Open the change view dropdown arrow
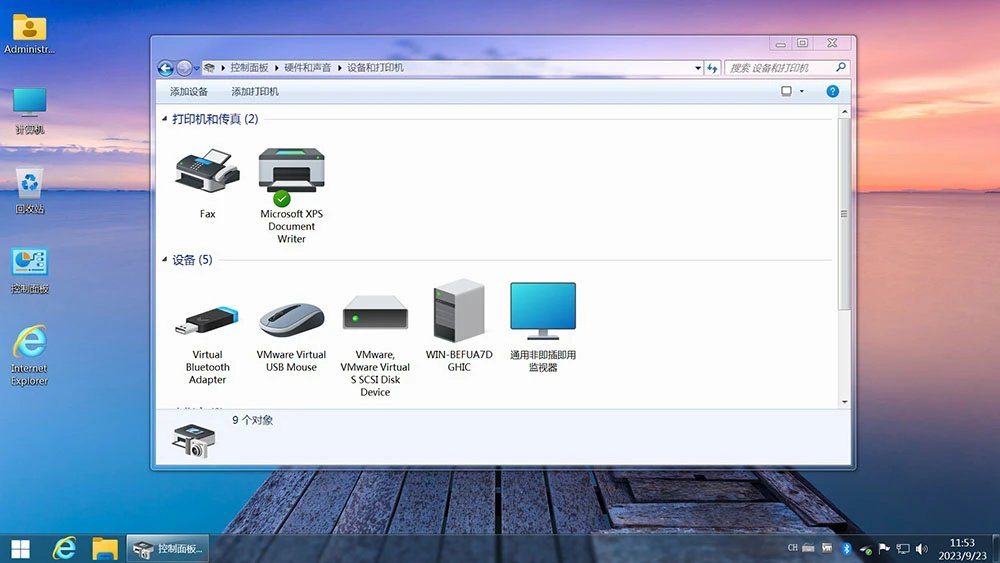Viewport: 1000px width, 563px height. tap(801, 92)
